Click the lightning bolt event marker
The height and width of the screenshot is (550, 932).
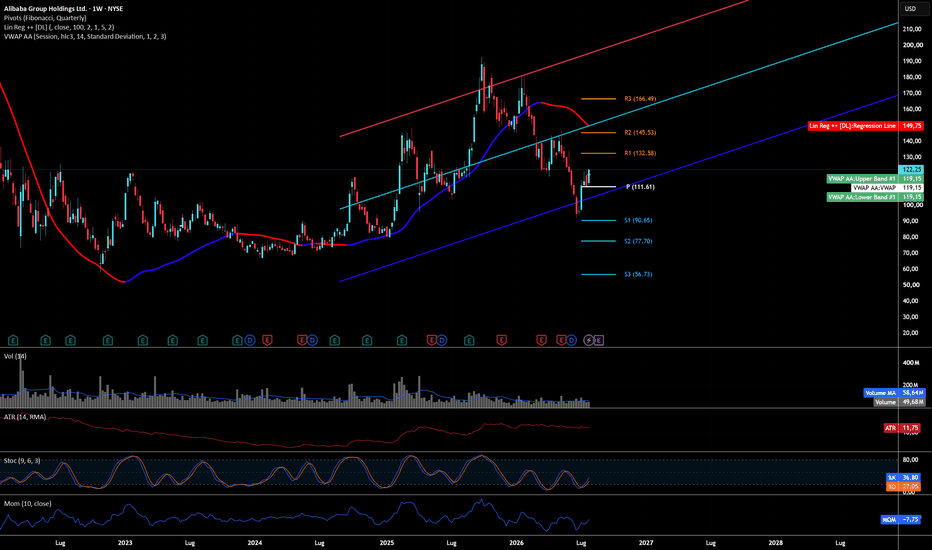(588, 340)
